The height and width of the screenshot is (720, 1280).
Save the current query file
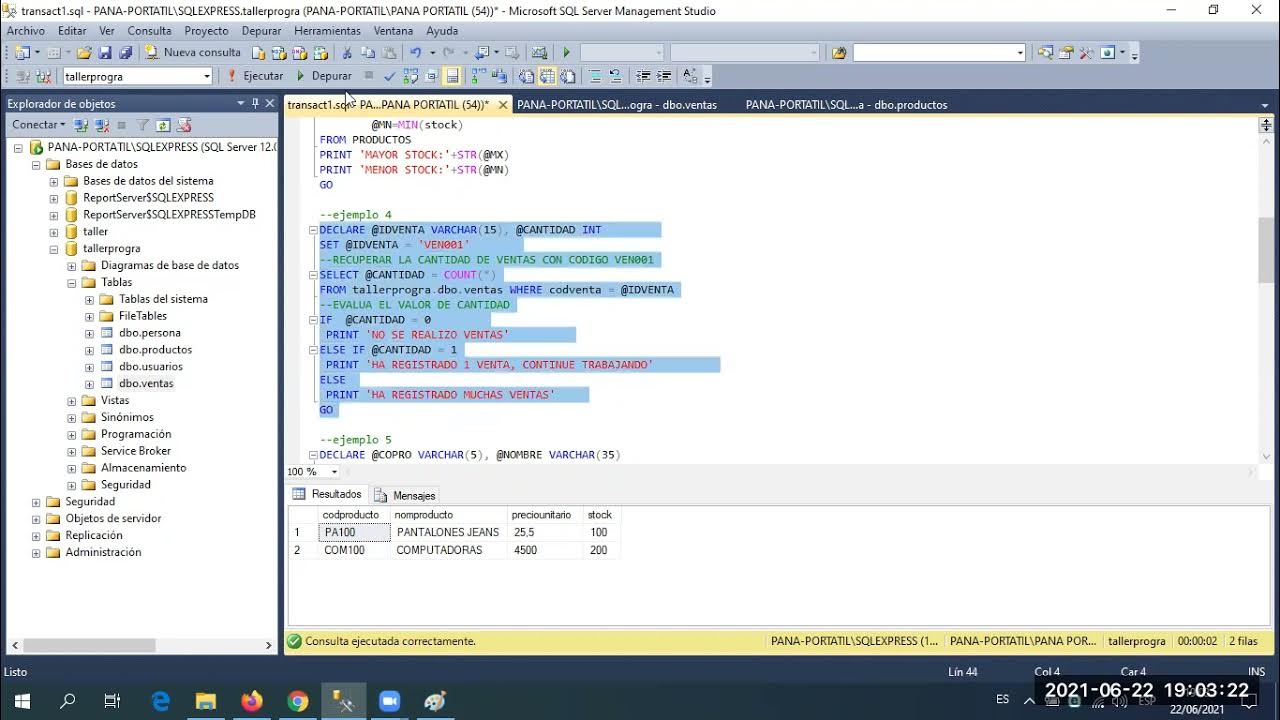point(106,52)
